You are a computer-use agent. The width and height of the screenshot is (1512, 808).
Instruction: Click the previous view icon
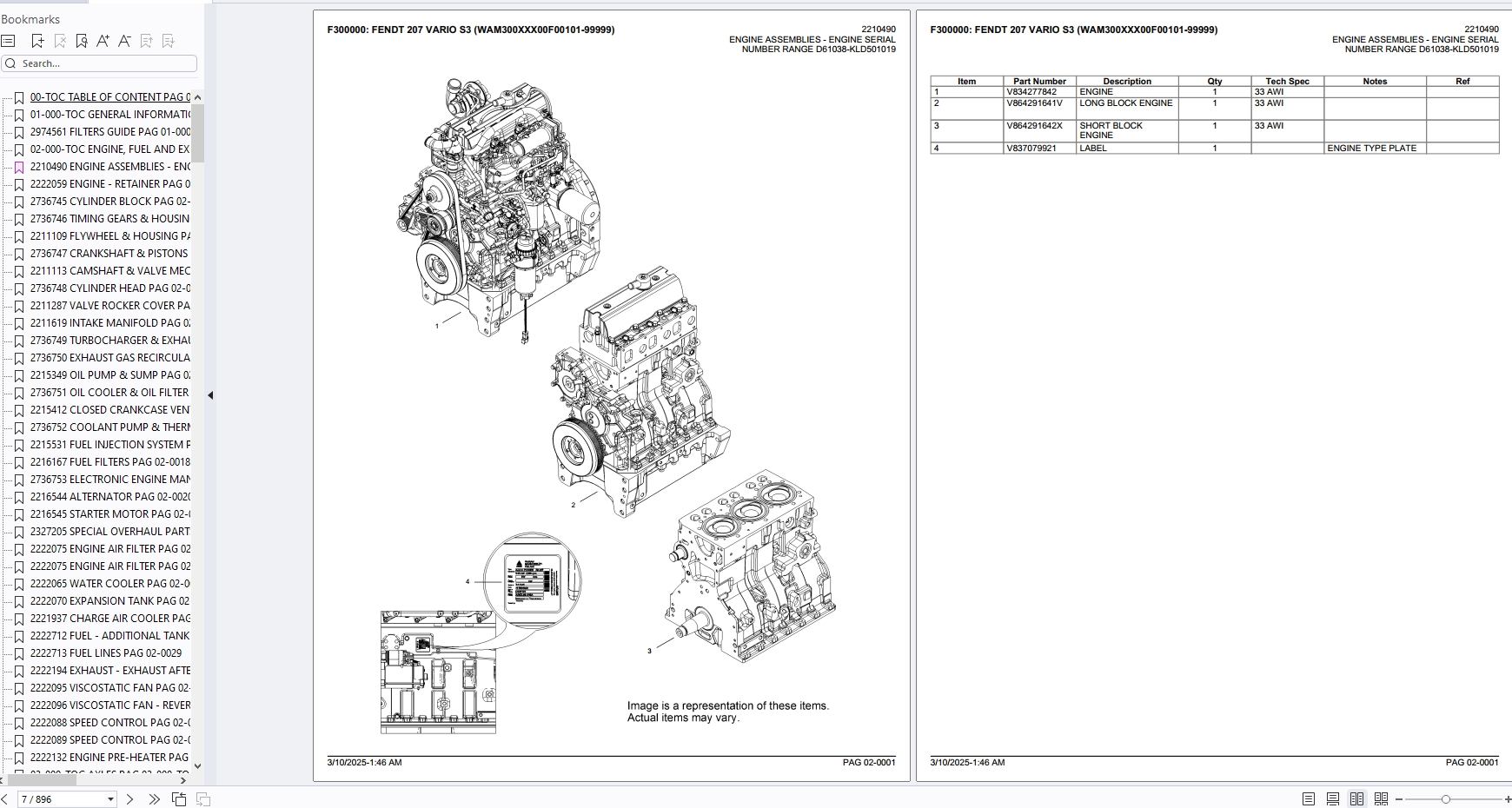179,799
